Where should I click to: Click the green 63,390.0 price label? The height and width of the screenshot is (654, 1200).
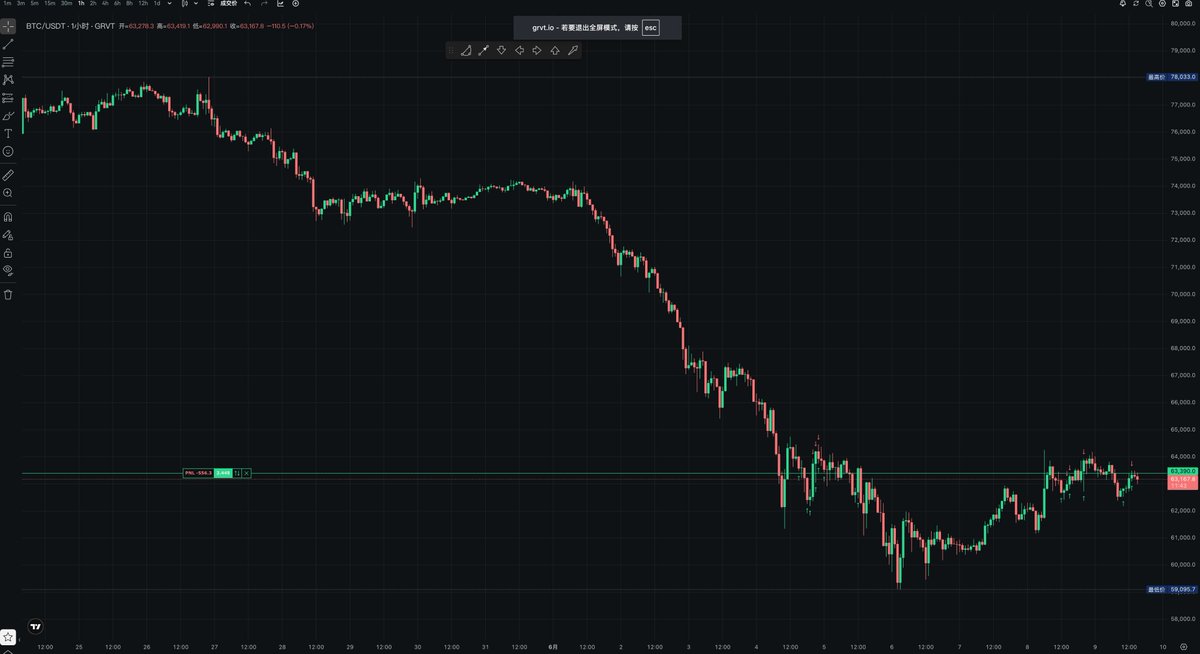[x=1182, y=471]
